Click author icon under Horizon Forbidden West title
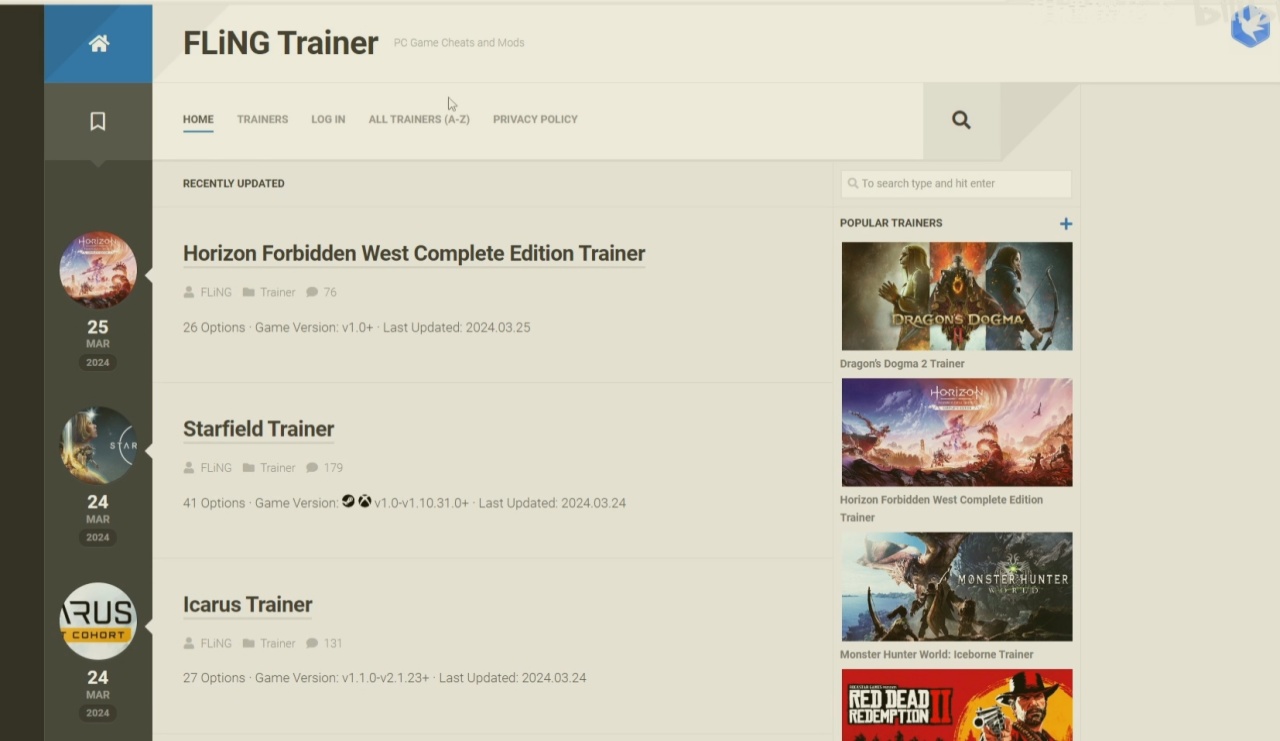The height and width of the screenshot is (741, 1280). point(189,292)
